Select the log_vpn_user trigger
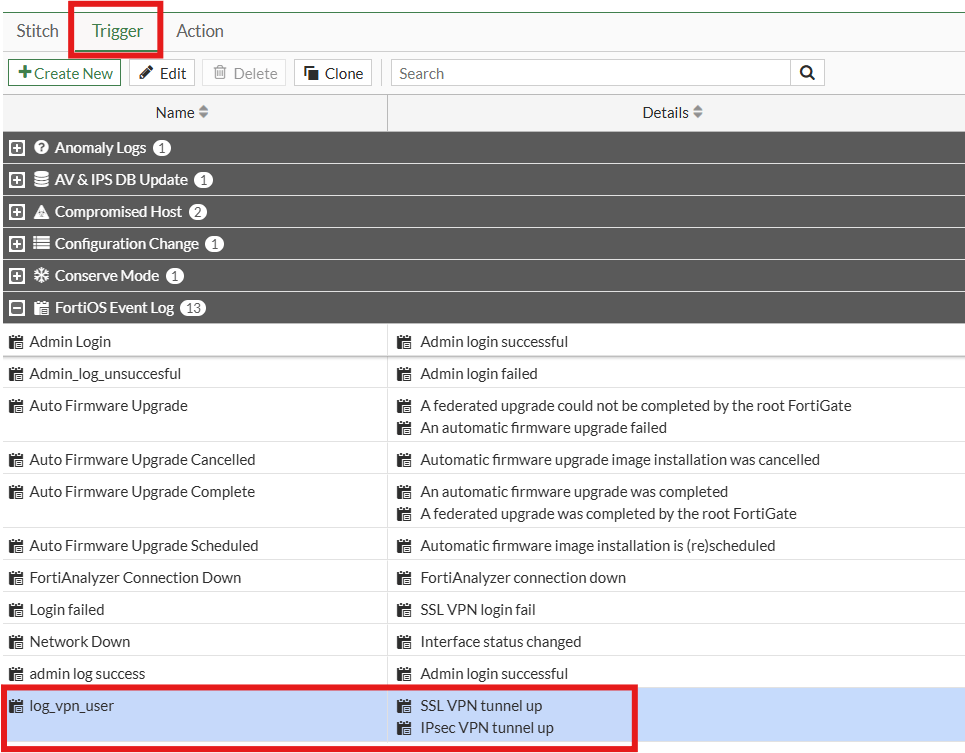965x753 pixels. (x=71, y=706)
